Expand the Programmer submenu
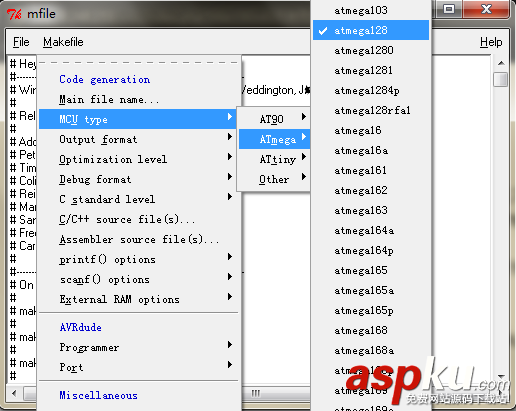Image resolution: width=516 pixels, height=411 pixels. [139, 347]
